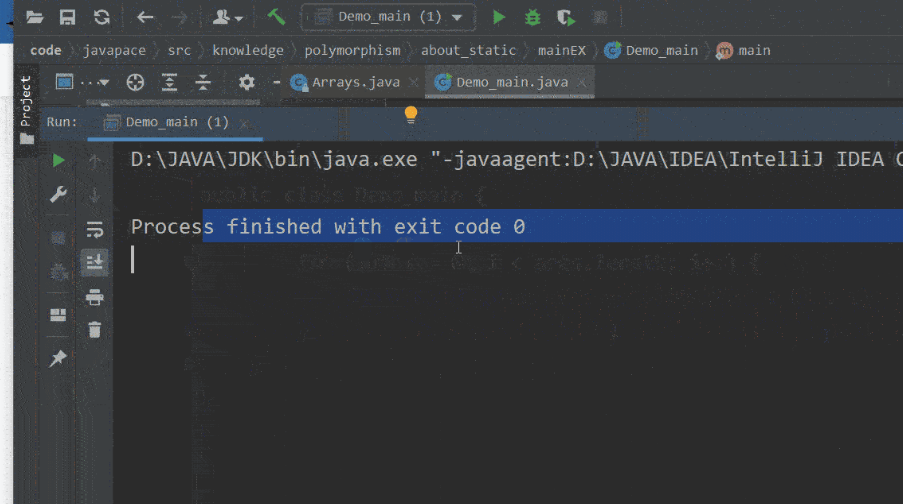Click 'Process finished with exit code 0' line

click(328, 226)
